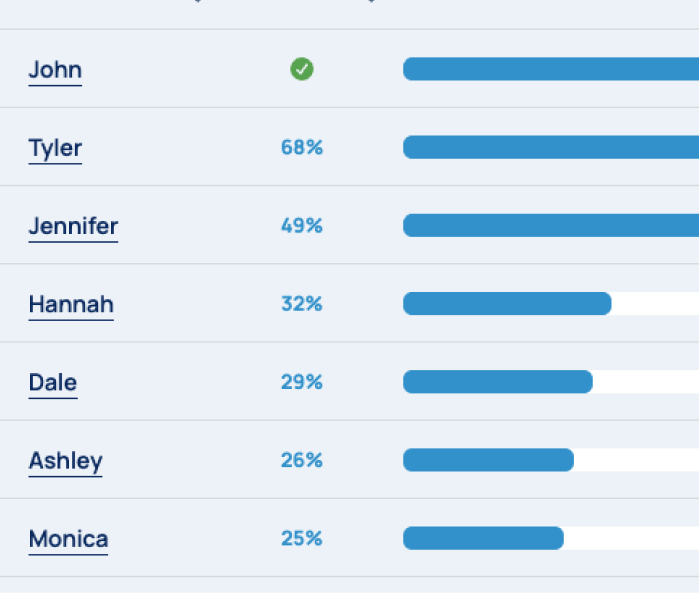Open Tyler's profile link
The height and width of the screenshot is (593, 699).
click(55, 148)
